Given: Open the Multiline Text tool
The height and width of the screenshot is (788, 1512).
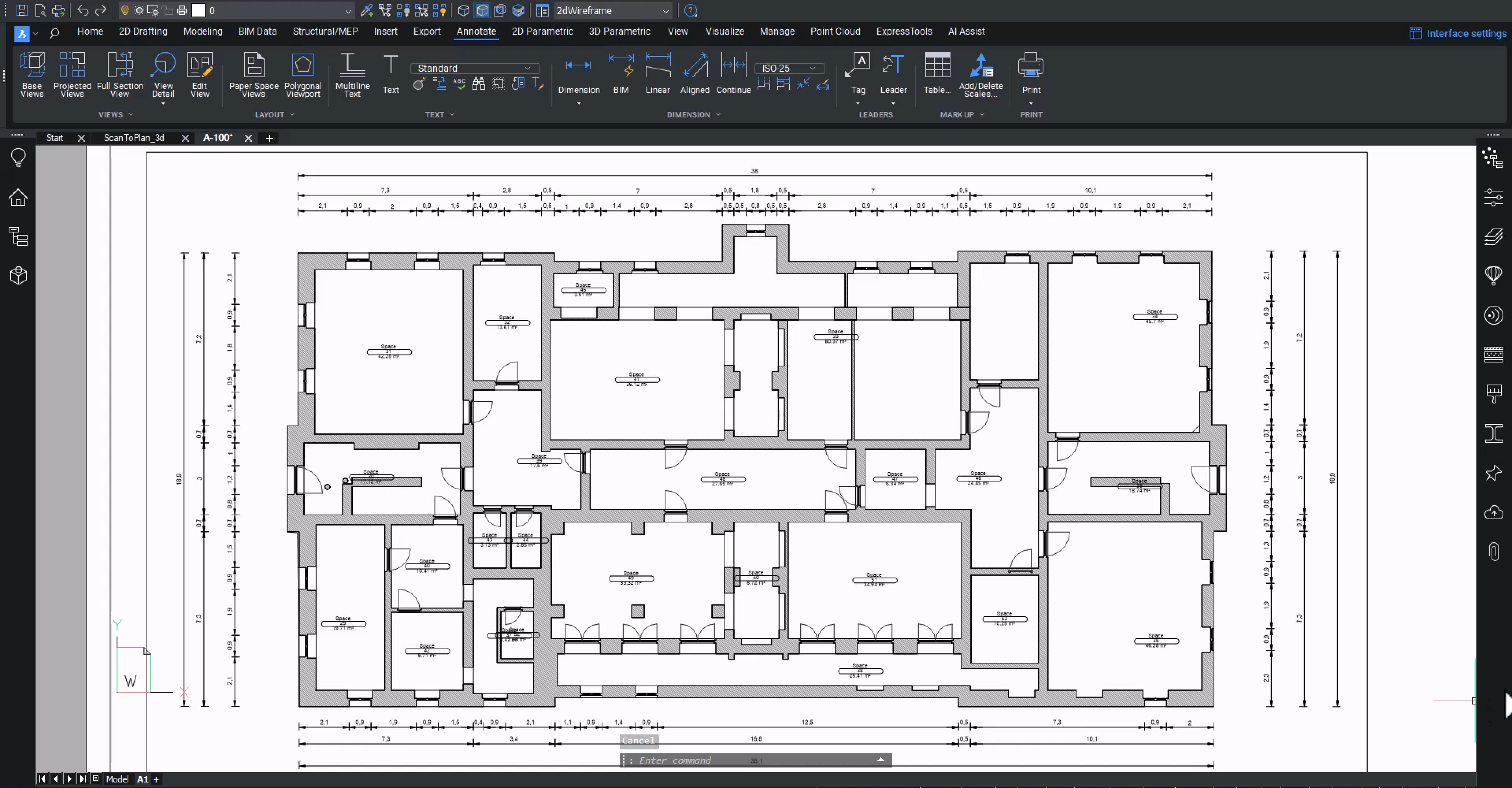Looking at the screenshot, I should 352,74.
